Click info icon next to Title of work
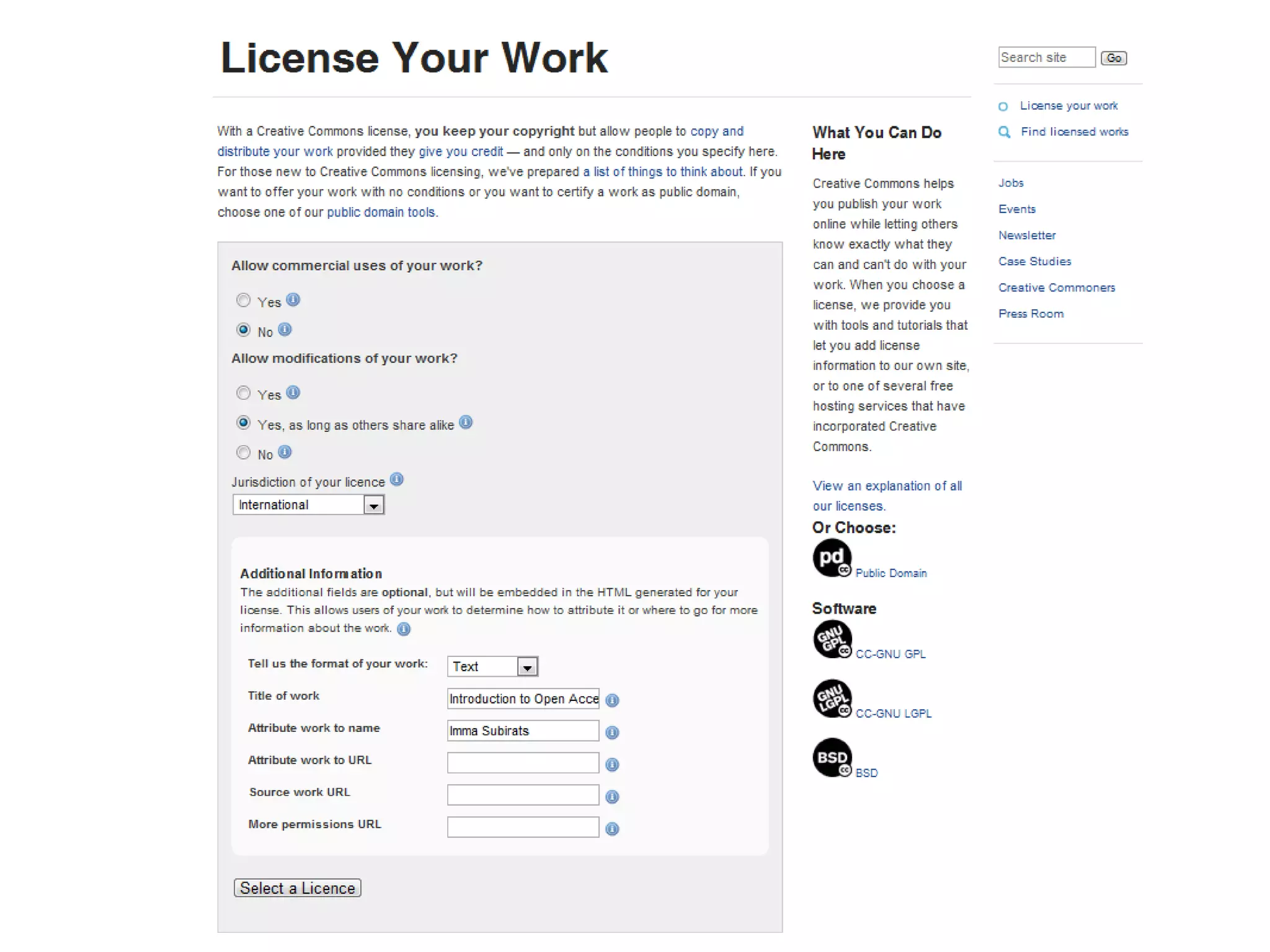Image resolution: width=1270 pixels, height=952 pixels. (612, 700)
